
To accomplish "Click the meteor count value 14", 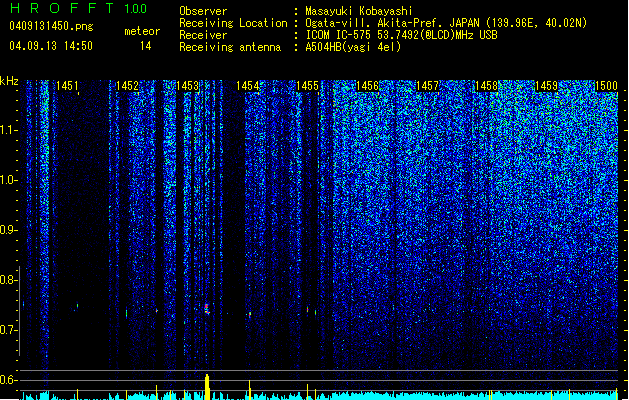I will point(146,46).
